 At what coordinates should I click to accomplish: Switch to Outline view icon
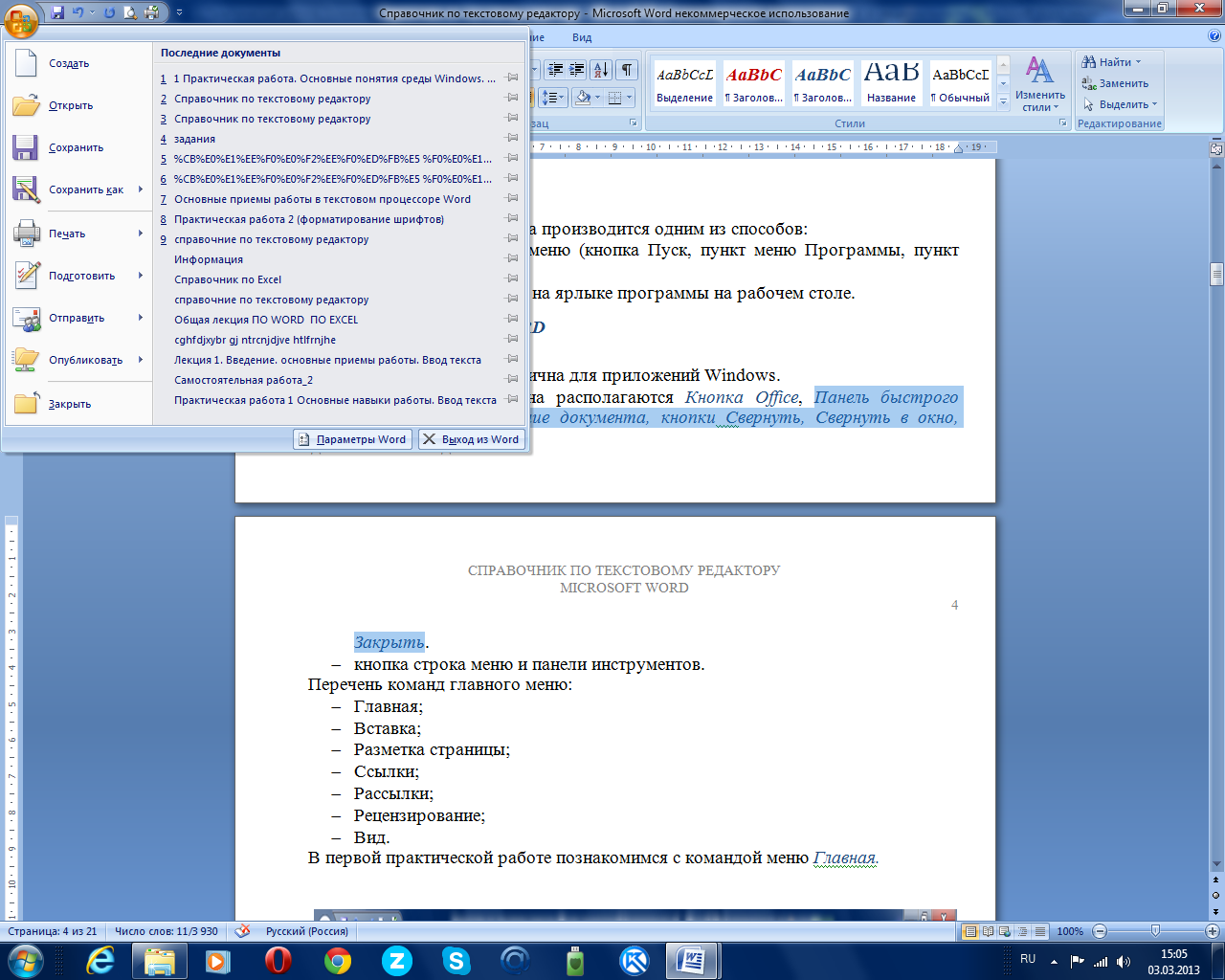pyautogui.click(x=1022, y=931)
